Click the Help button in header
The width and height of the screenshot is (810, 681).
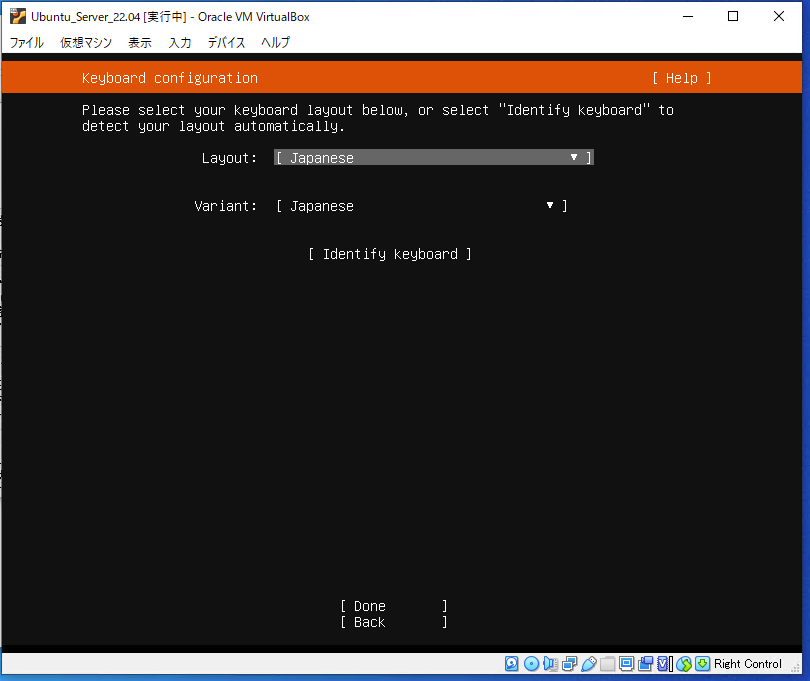681,78
